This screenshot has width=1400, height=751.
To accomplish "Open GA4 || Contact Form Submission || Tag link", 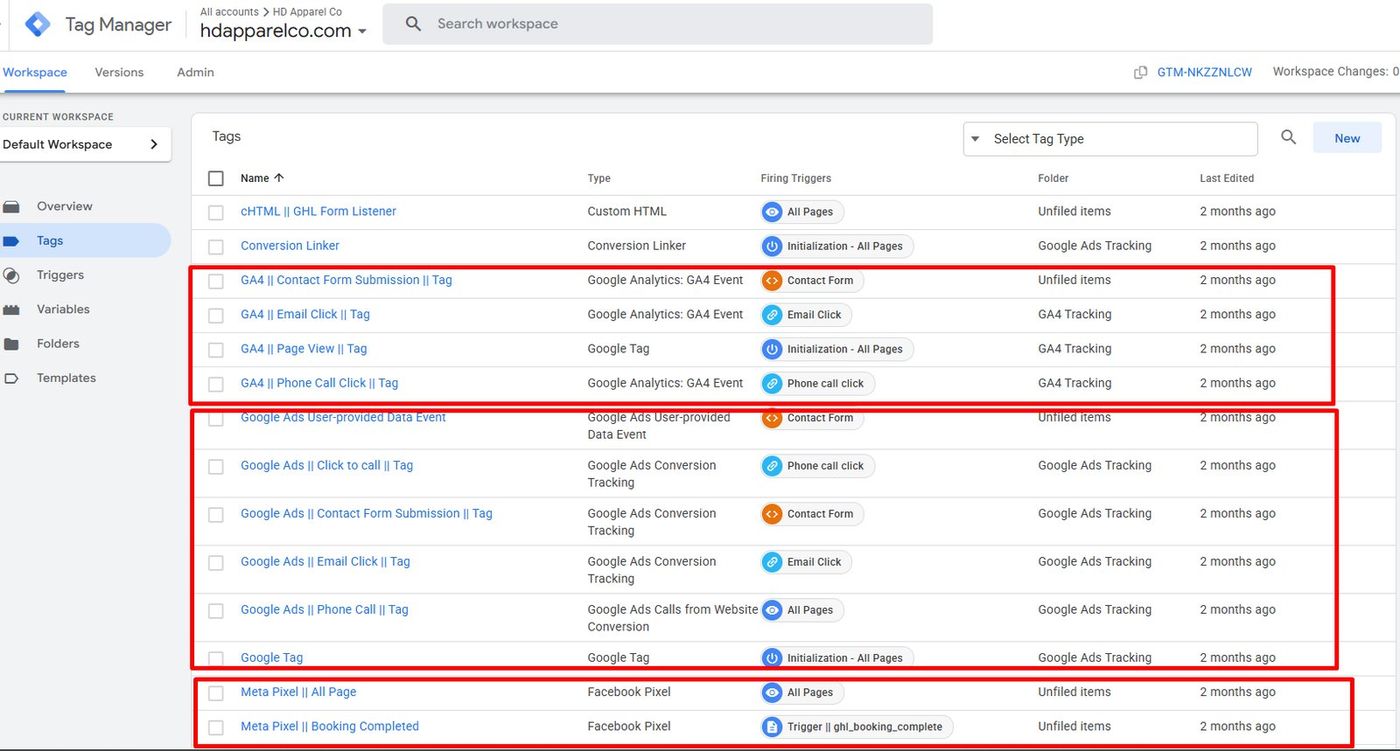I will coord(346,280).
